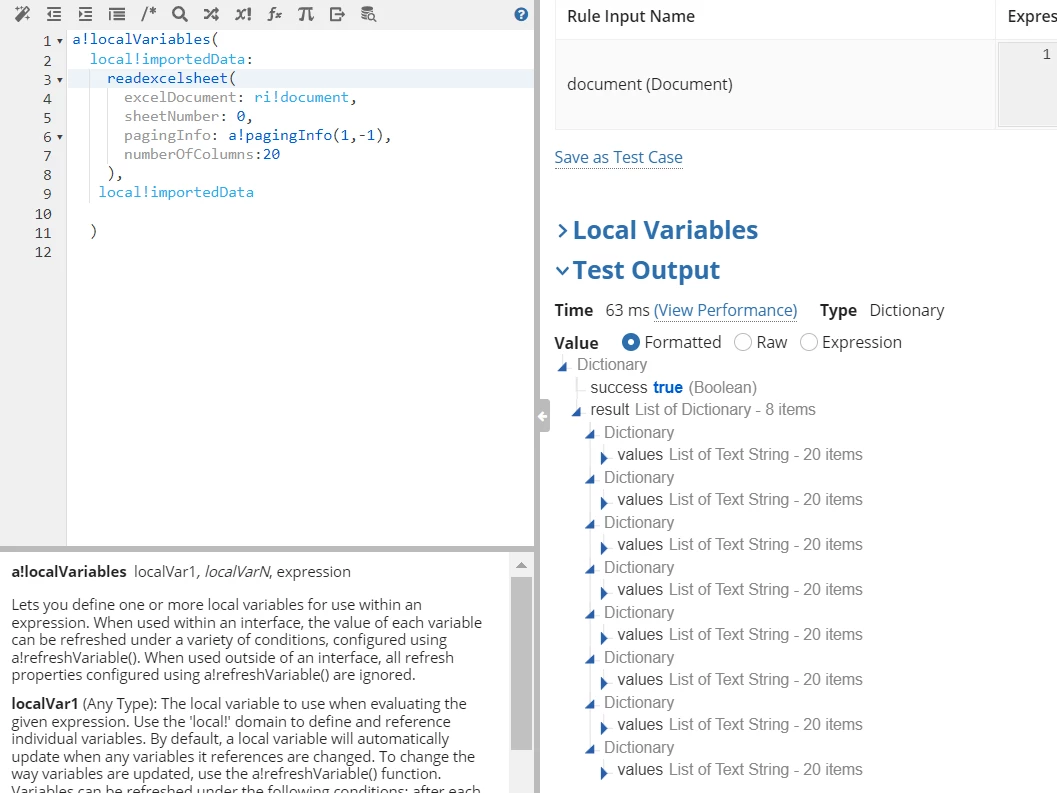This screenshot has width=1057, height=793.
Task: Click the magic wand format expression icon
Action: click(22, 14)
